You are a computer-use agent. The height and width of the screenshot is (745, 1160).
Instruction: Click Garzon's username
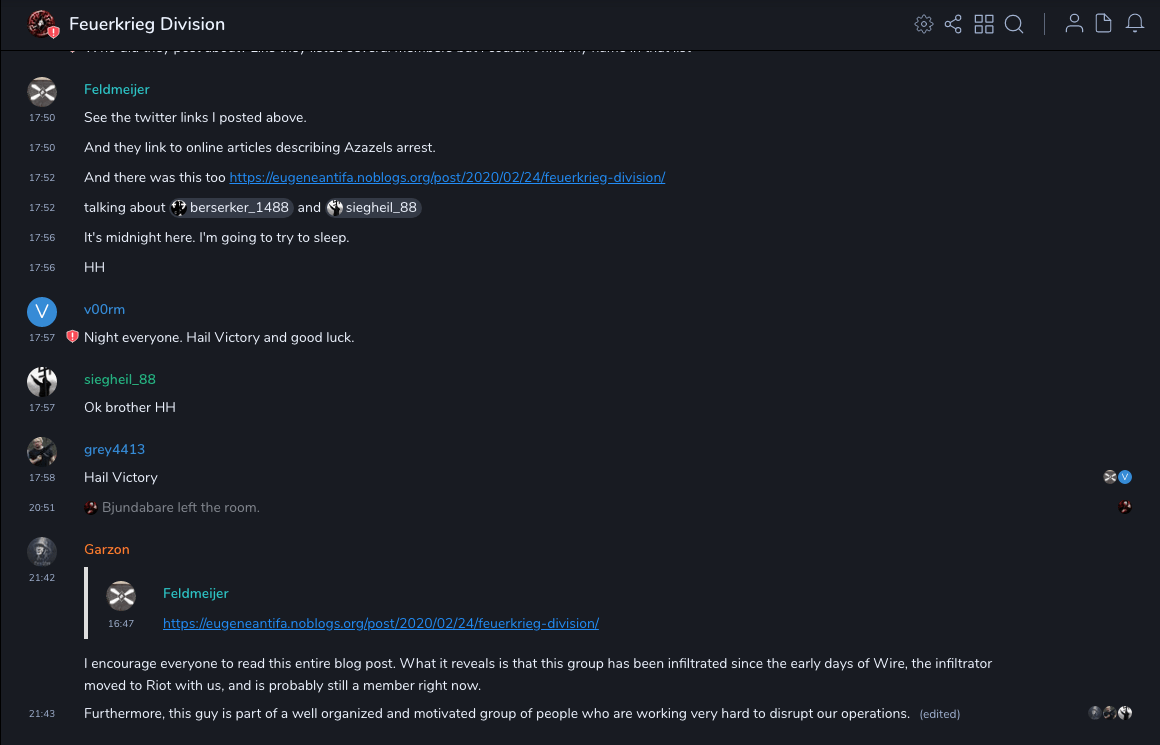click(107, 549)
